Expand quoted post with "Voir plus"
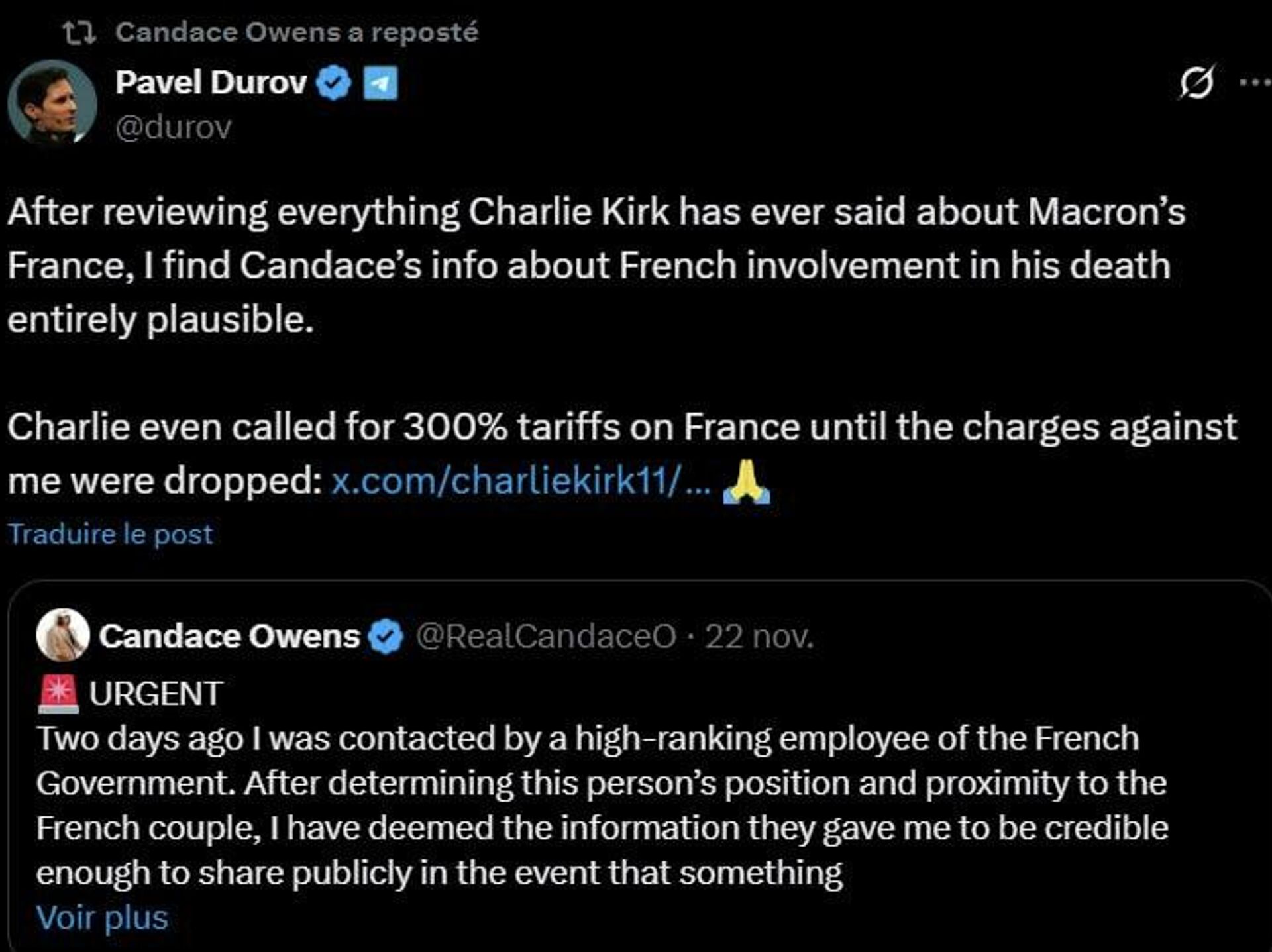Image resolution: width=1272 pixels, height=952 pixels. [103, 918]
